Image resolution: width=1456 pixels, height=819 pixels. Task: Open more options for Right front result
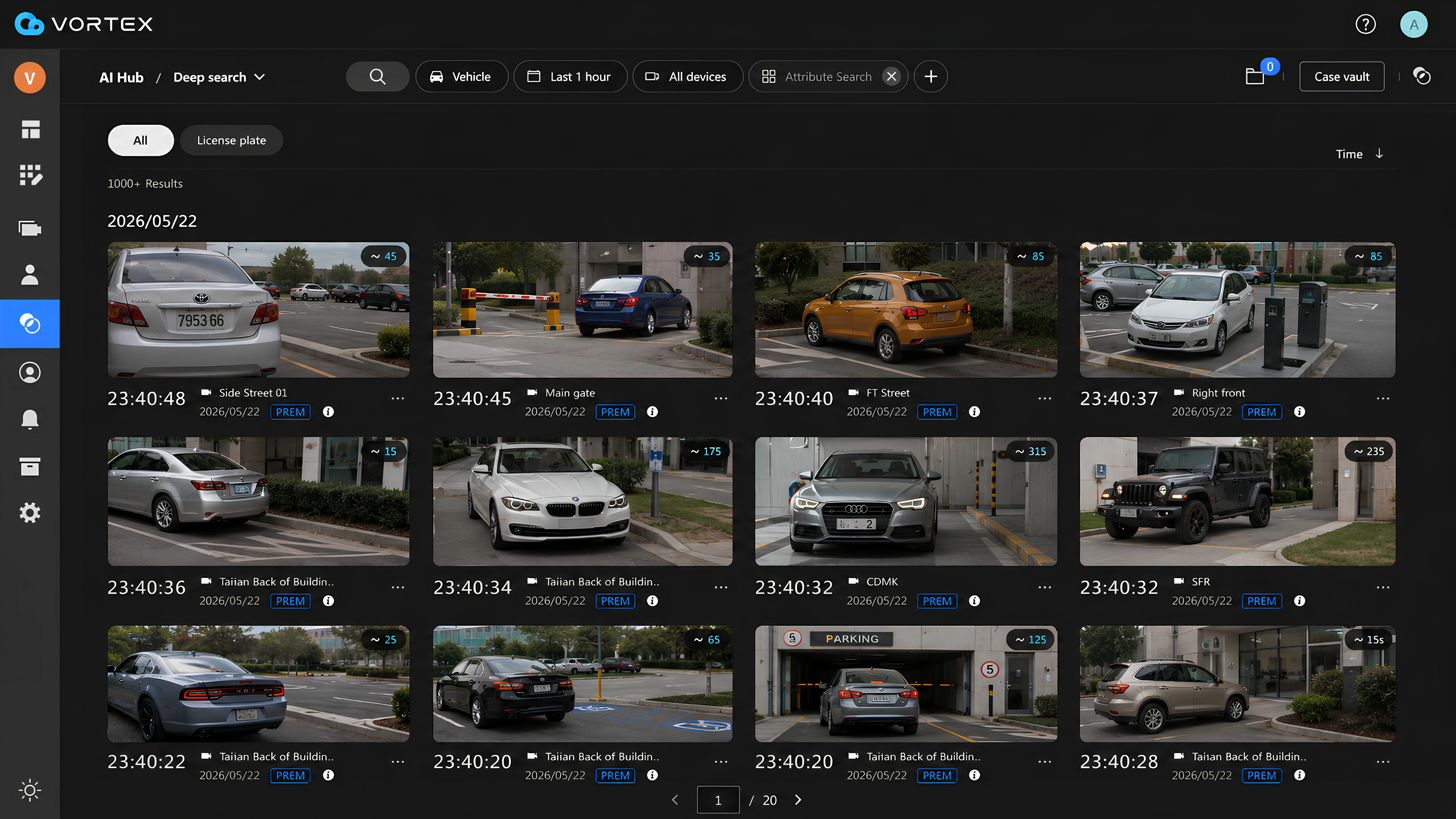[1383, 398]
